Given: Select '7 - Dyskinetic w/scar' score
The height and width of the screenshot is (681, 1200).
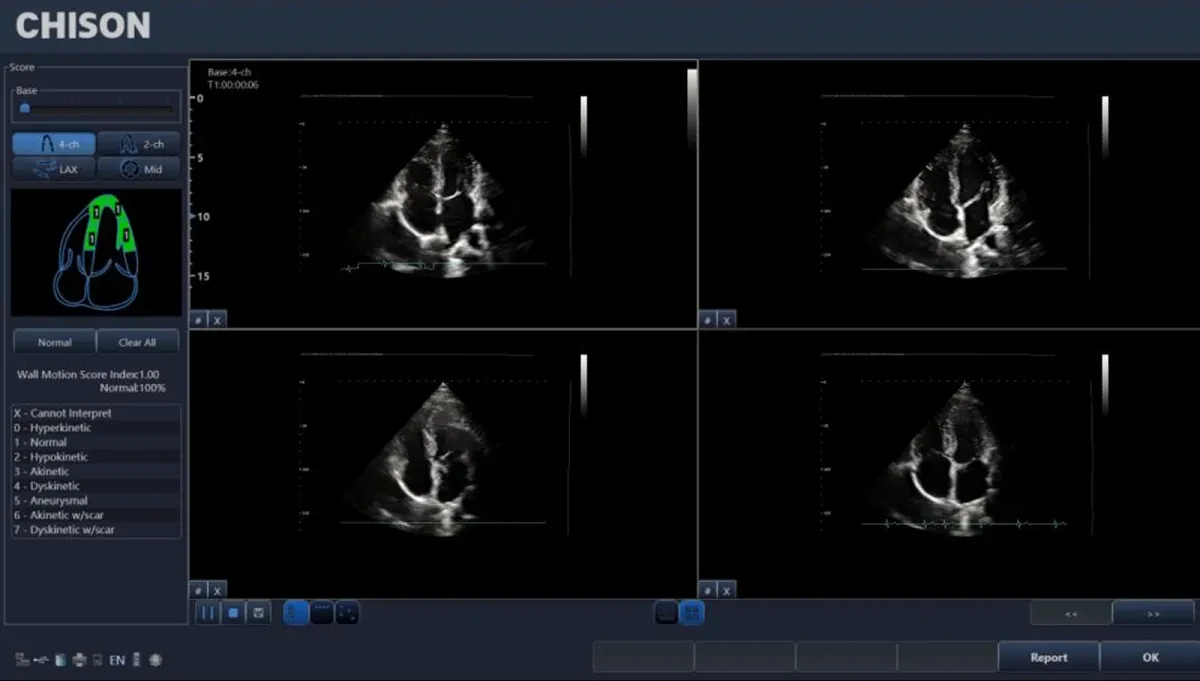Looking at the screenshot, I should pyautogui.click(x=96, y=530).
